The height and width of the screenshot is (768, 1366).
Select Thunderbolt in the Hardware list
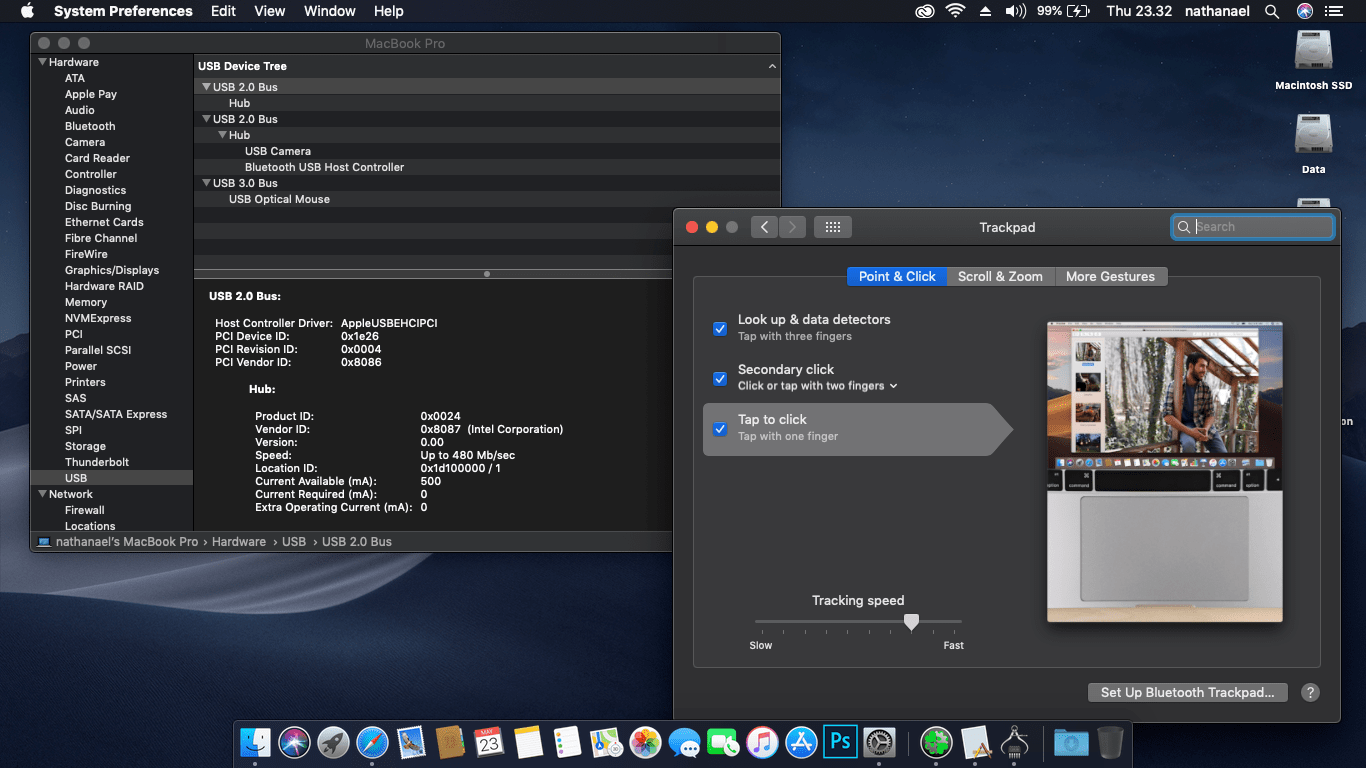[x=97, y=462]
